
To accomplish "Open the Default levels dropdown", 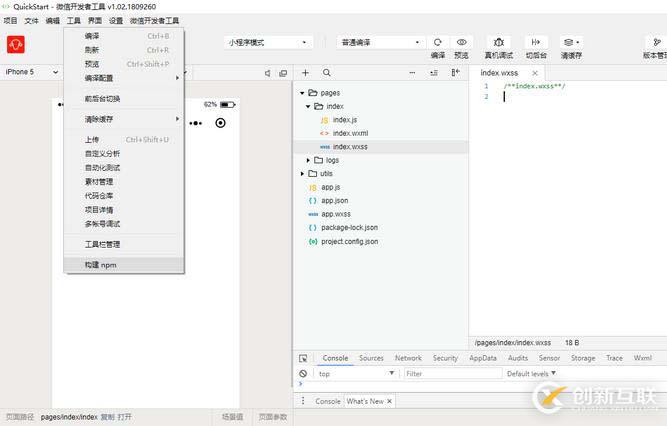I will pyautogui.click(x=531, y=374).
